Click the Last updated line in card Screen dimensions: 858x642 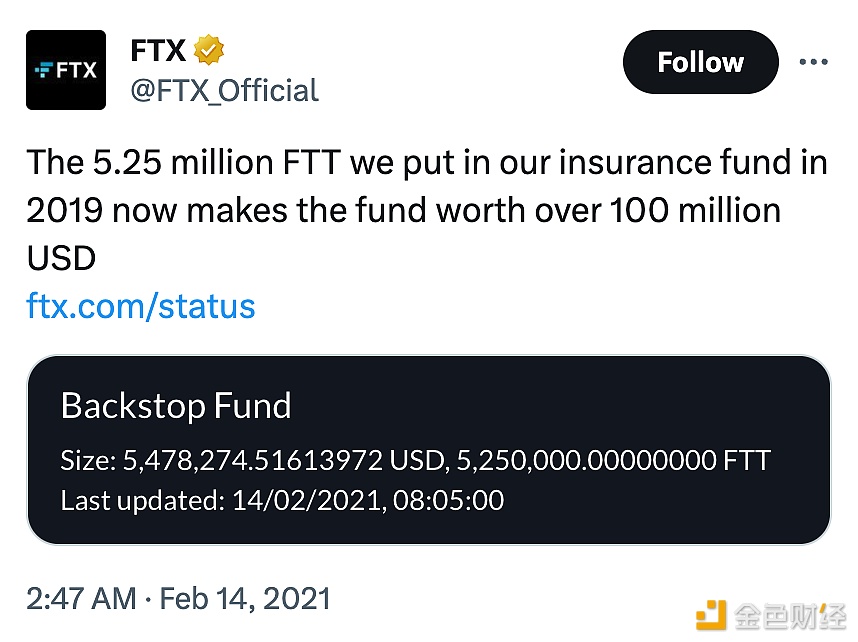click(282, 499)
